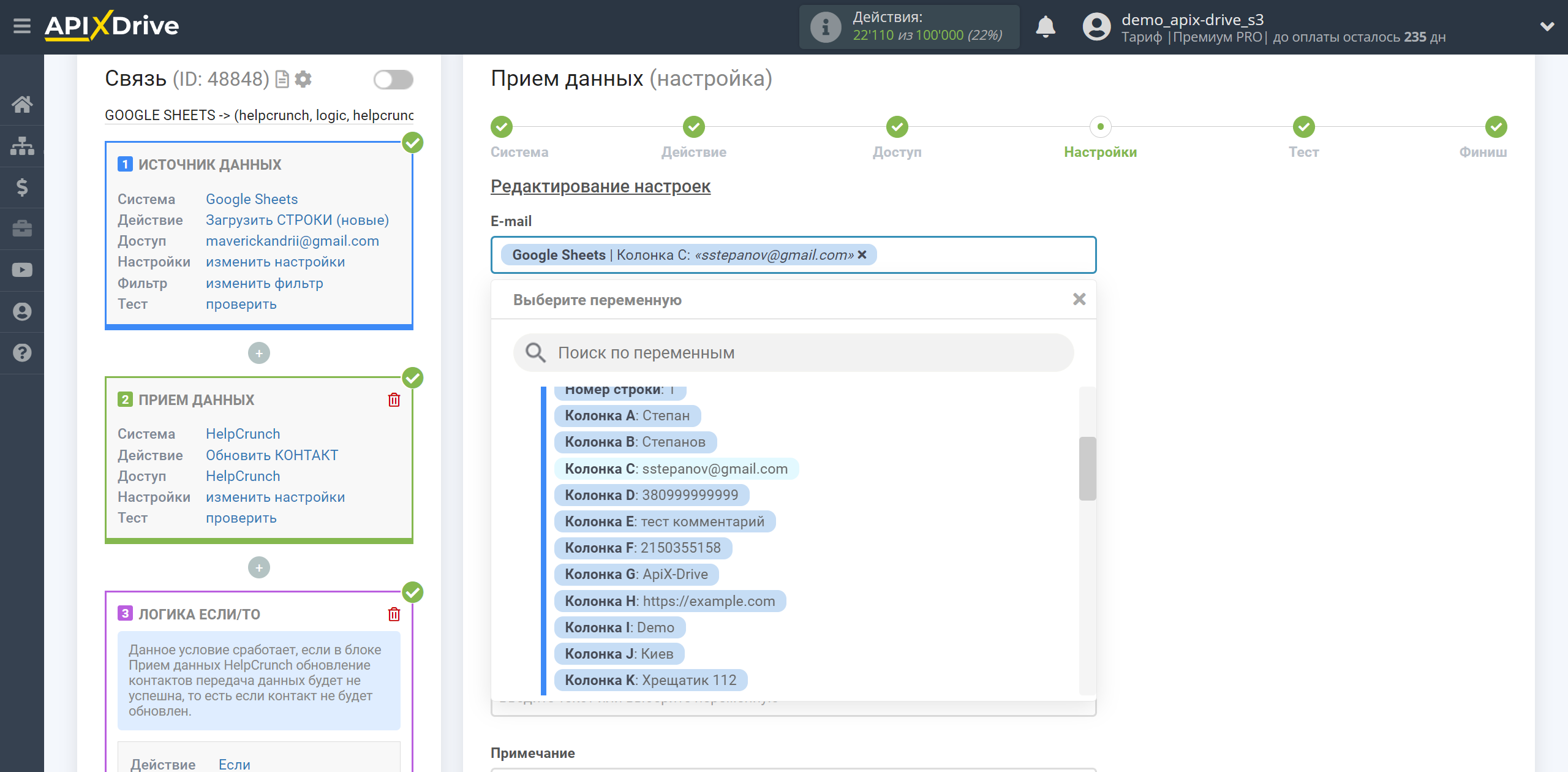Open the hamburger menu icon

(x=22, y=26)
